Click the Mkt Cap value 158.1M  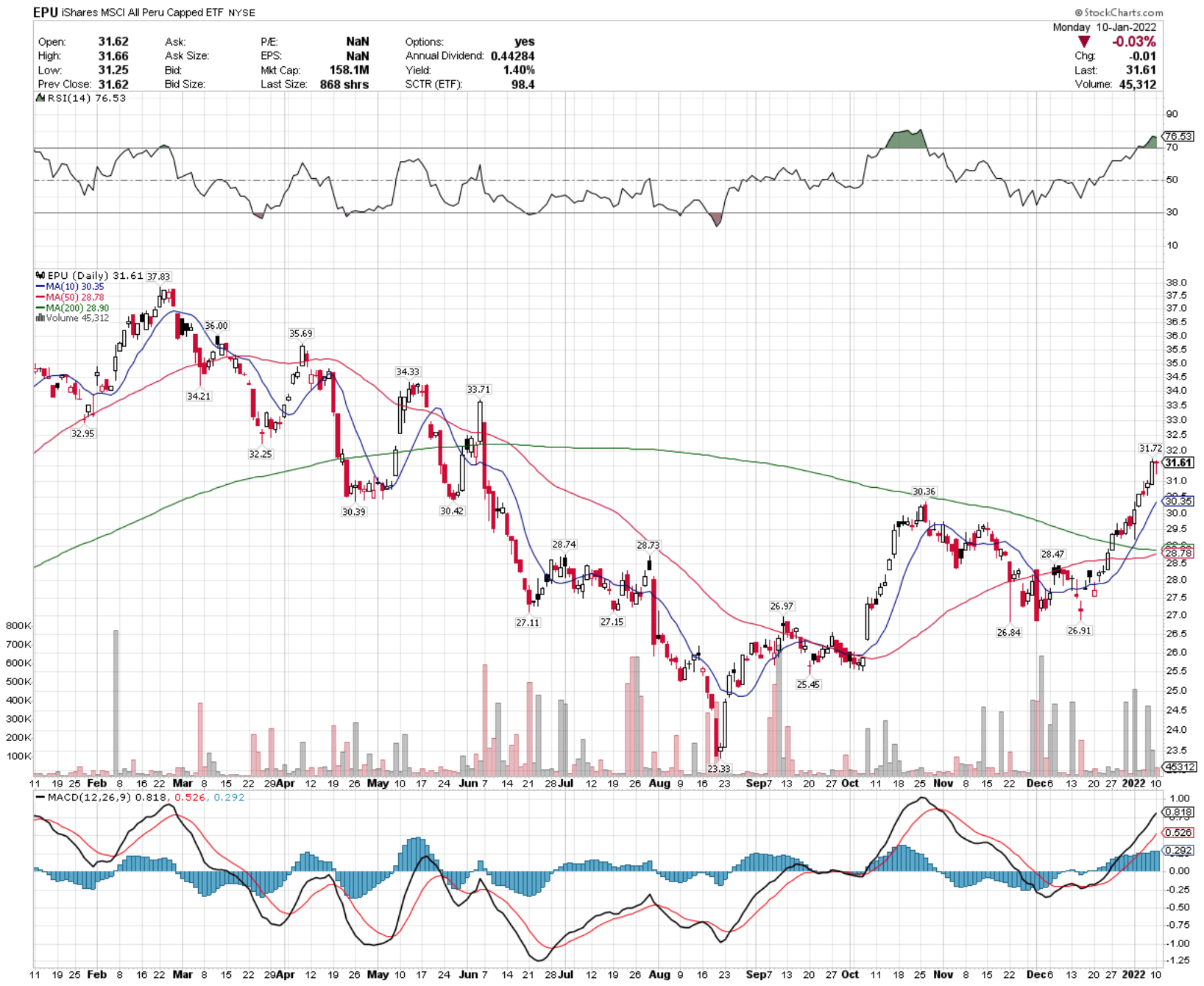(349, 70)
